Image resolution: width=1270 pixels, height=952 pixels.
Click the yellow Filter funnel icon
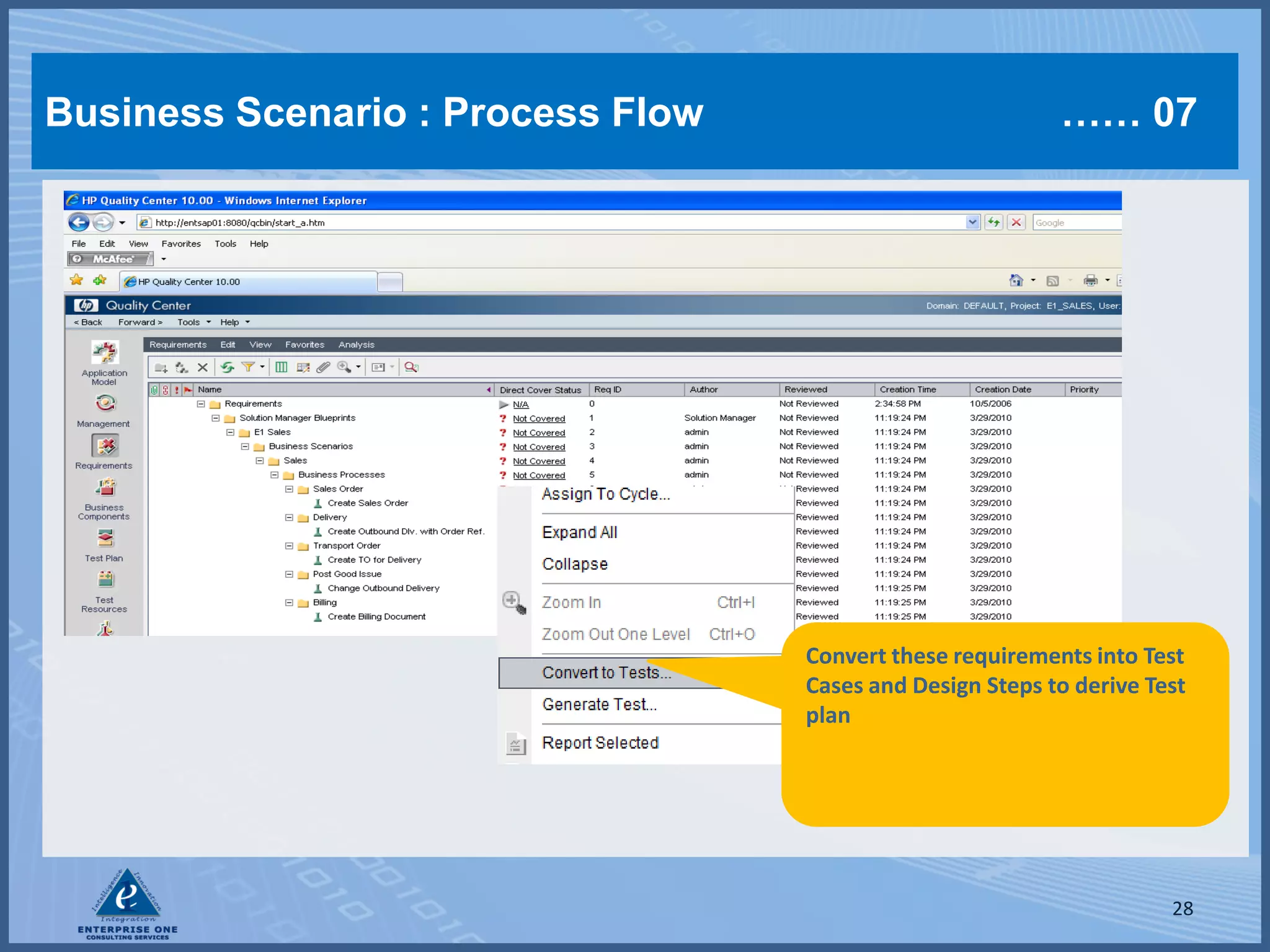click(x=248, y=367)
